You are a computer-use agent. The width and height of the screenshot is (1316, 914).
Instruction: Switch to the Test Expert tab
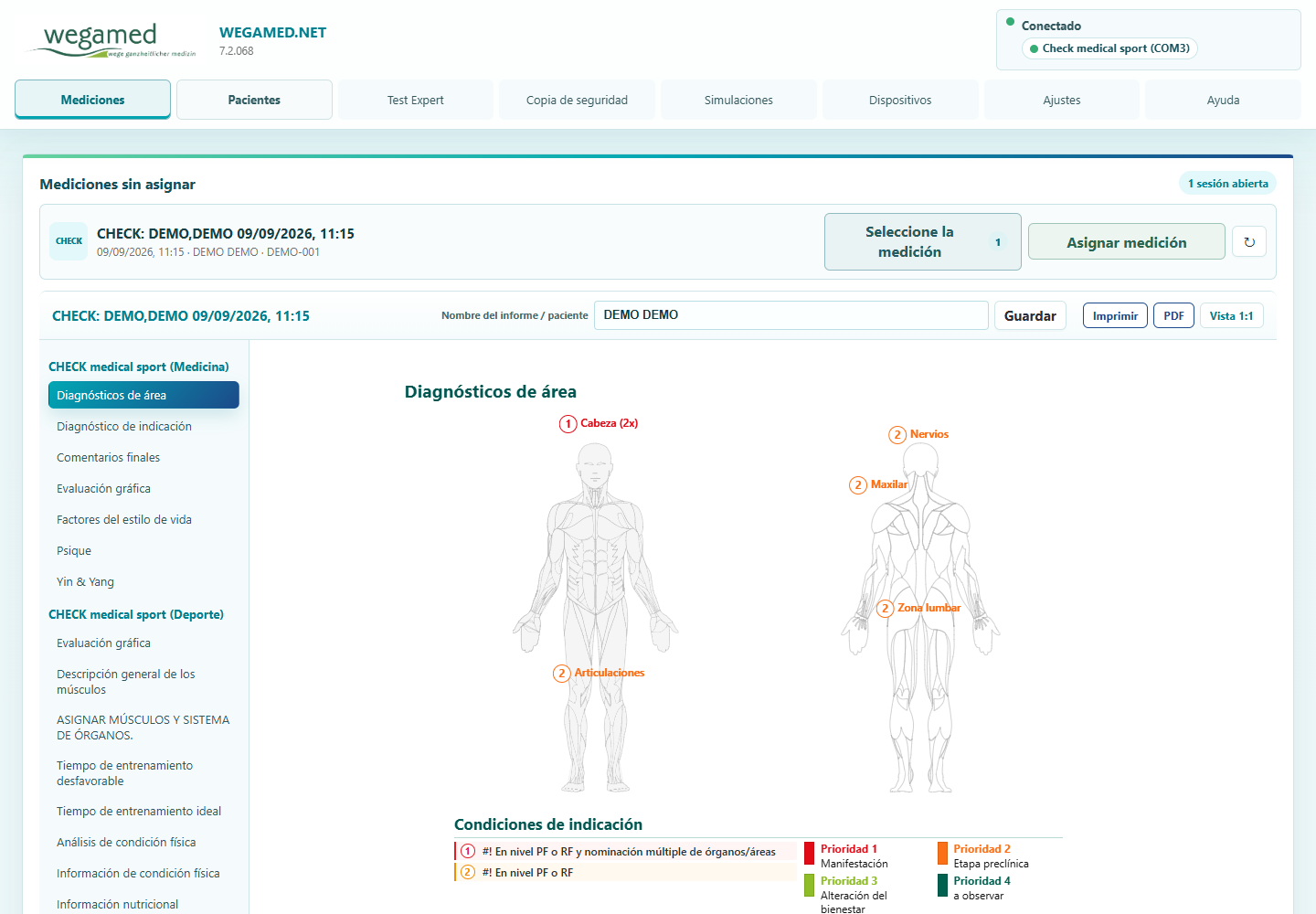click(416, 100)
